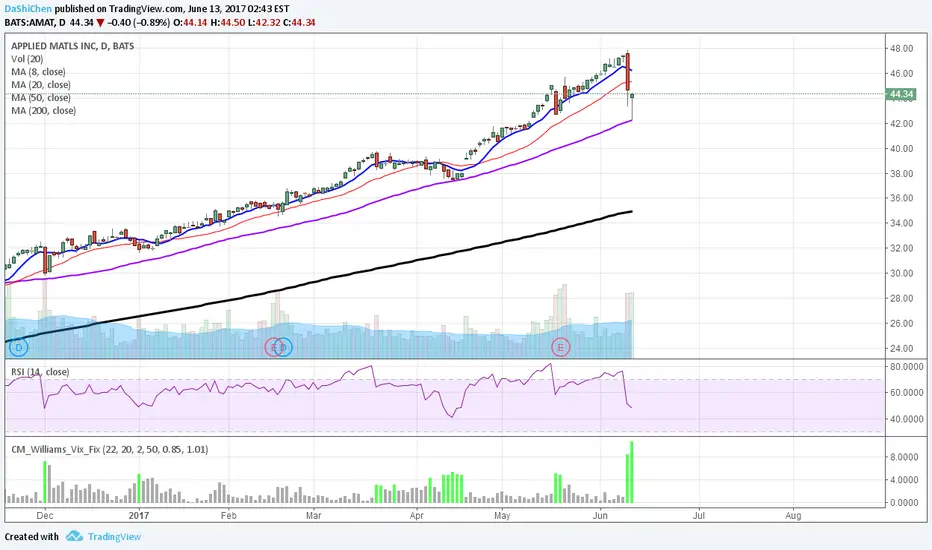Click the Aug label on the time axis
Screen dimensions: 932x550
[x=793, y=516]
